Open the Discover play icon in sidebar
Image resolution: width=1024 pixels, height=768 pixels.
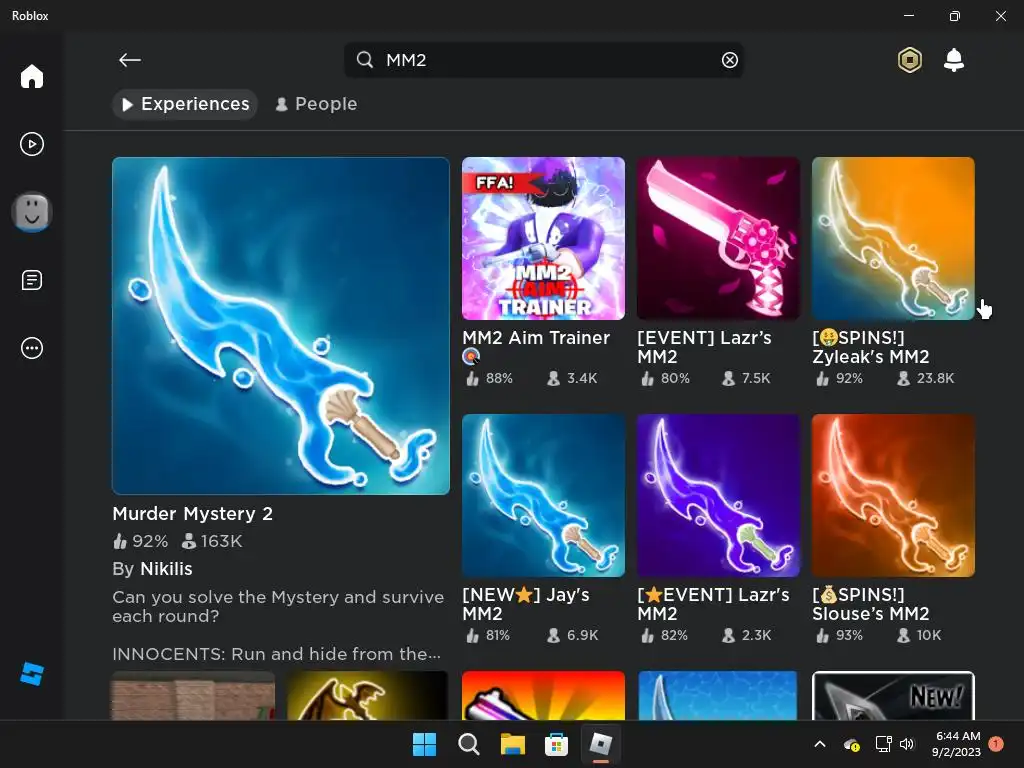coord(31,144)
